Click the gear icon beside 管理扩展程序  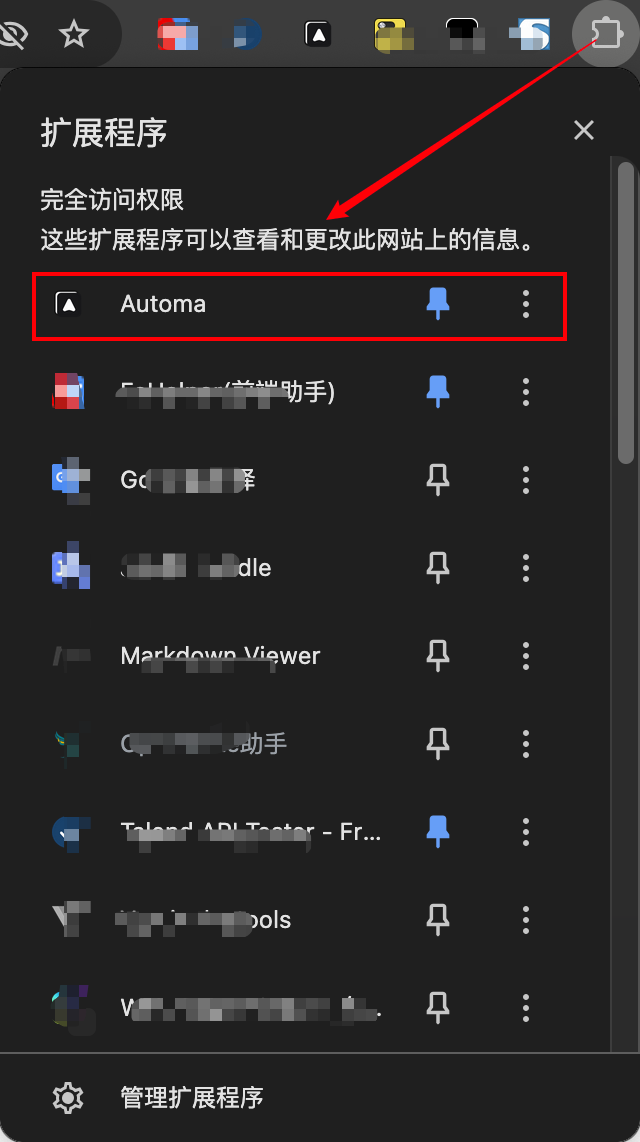[x=68, y=1097]
